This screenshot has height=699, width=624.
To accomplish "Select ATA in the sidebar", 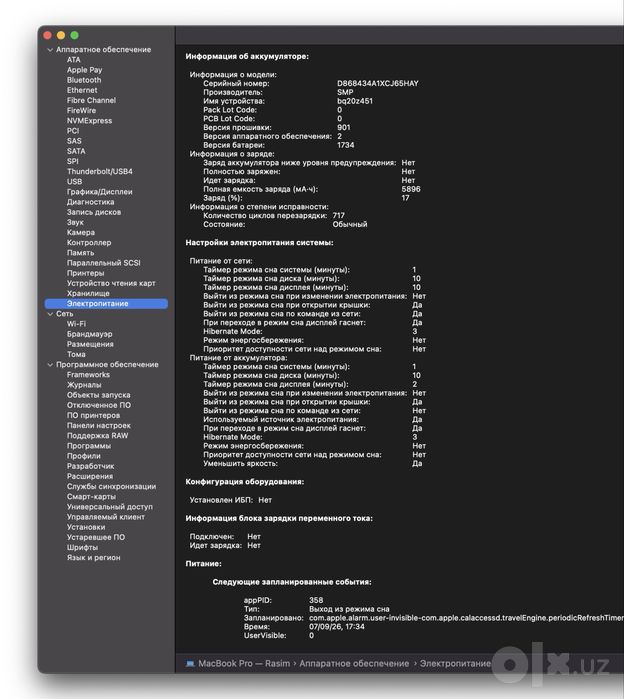I will tap(74, 60).
